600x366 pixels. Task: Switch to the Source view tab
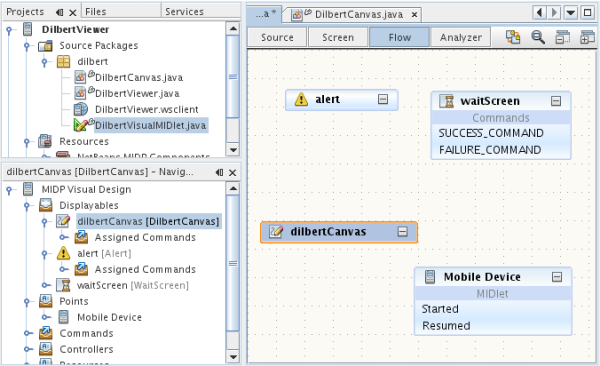[277, 38]
